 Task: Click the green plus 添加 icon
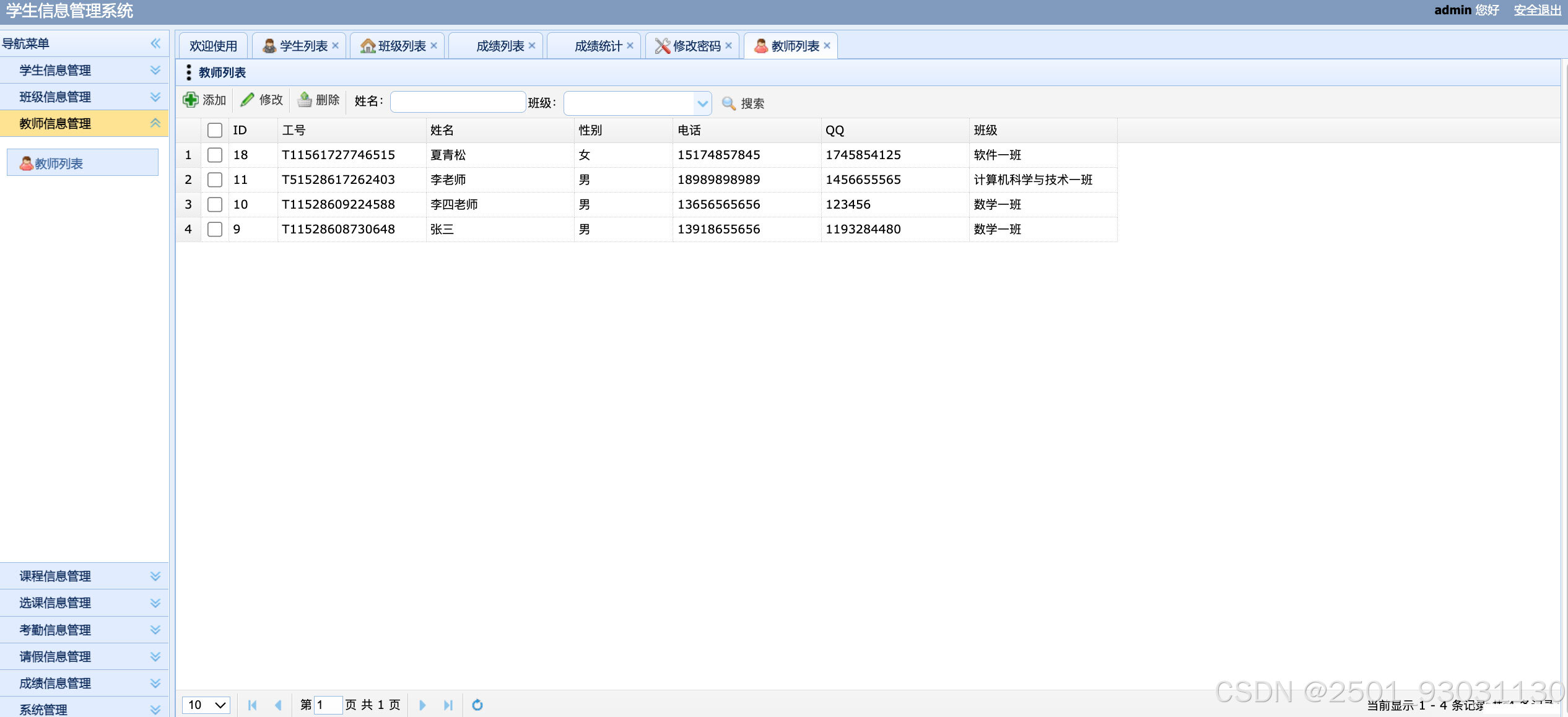click(x=191, y=100)
